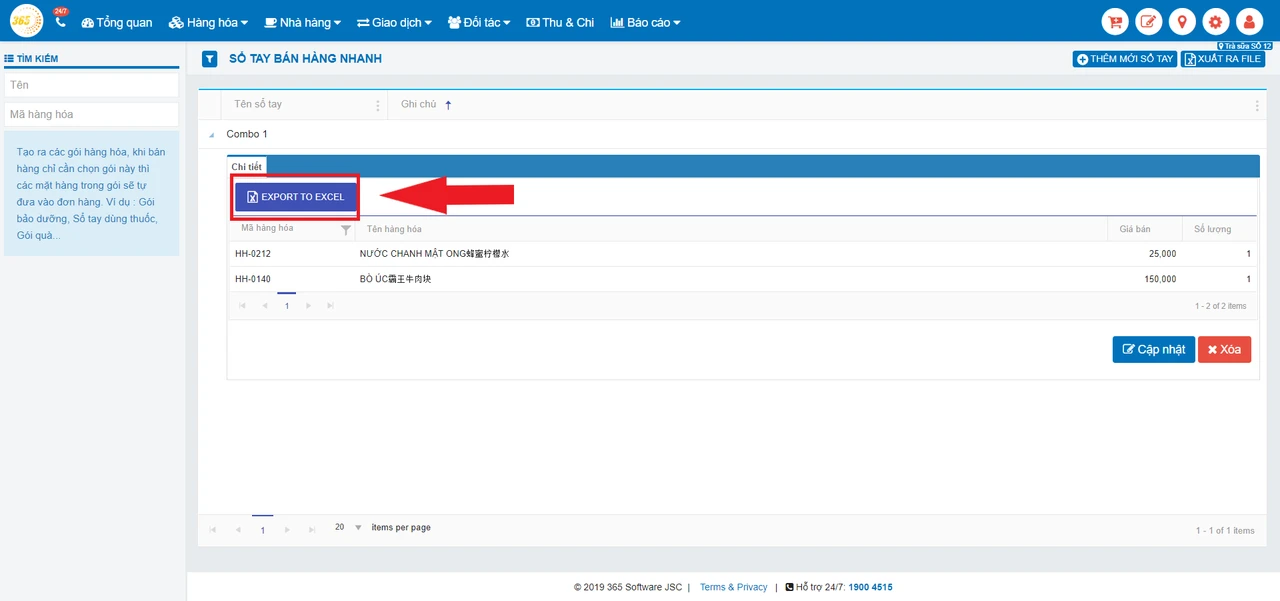Click the BÒ ÚC item name
The image size is (1280, 601).
point(395,279)
